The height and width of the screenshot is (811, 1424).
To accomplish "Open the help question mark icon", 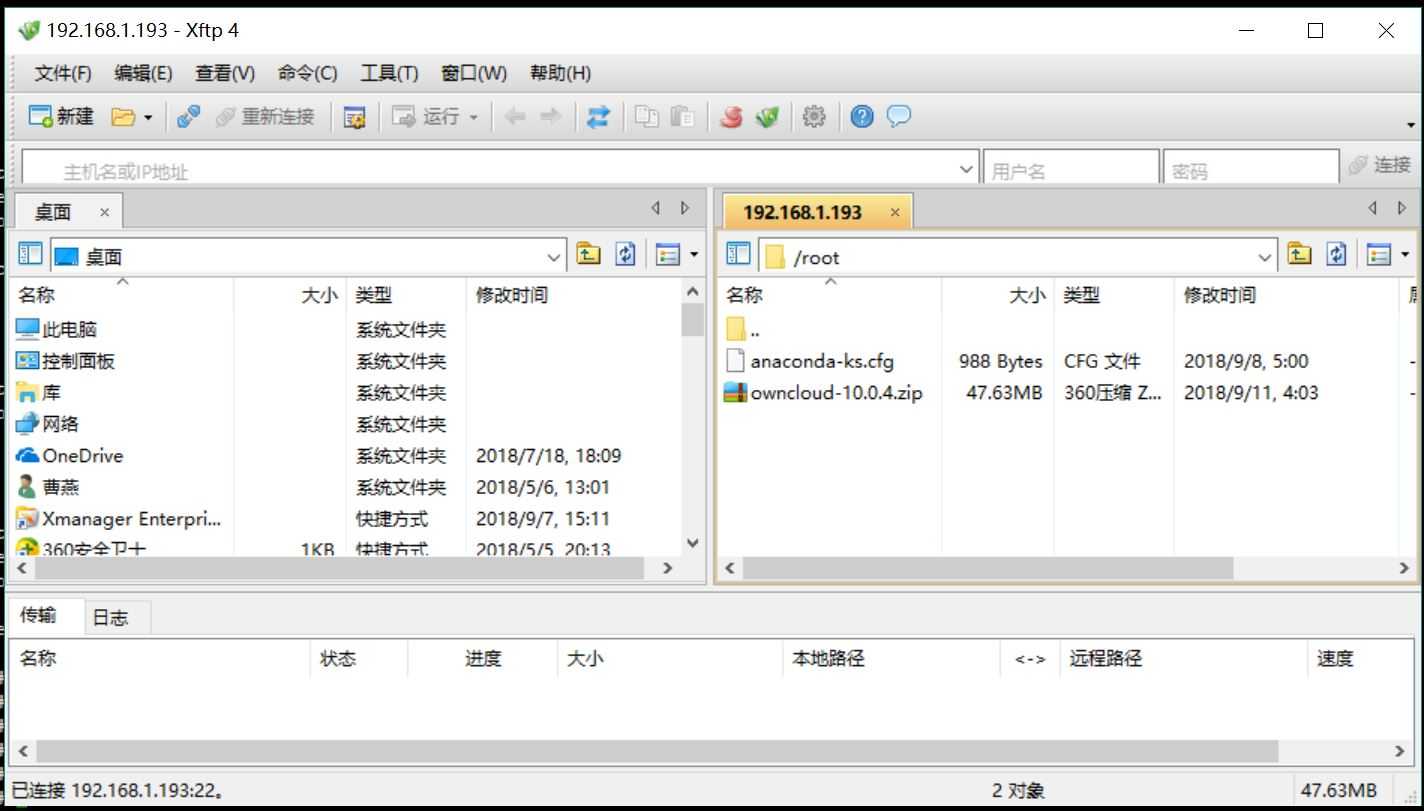I will click(862, 117).
